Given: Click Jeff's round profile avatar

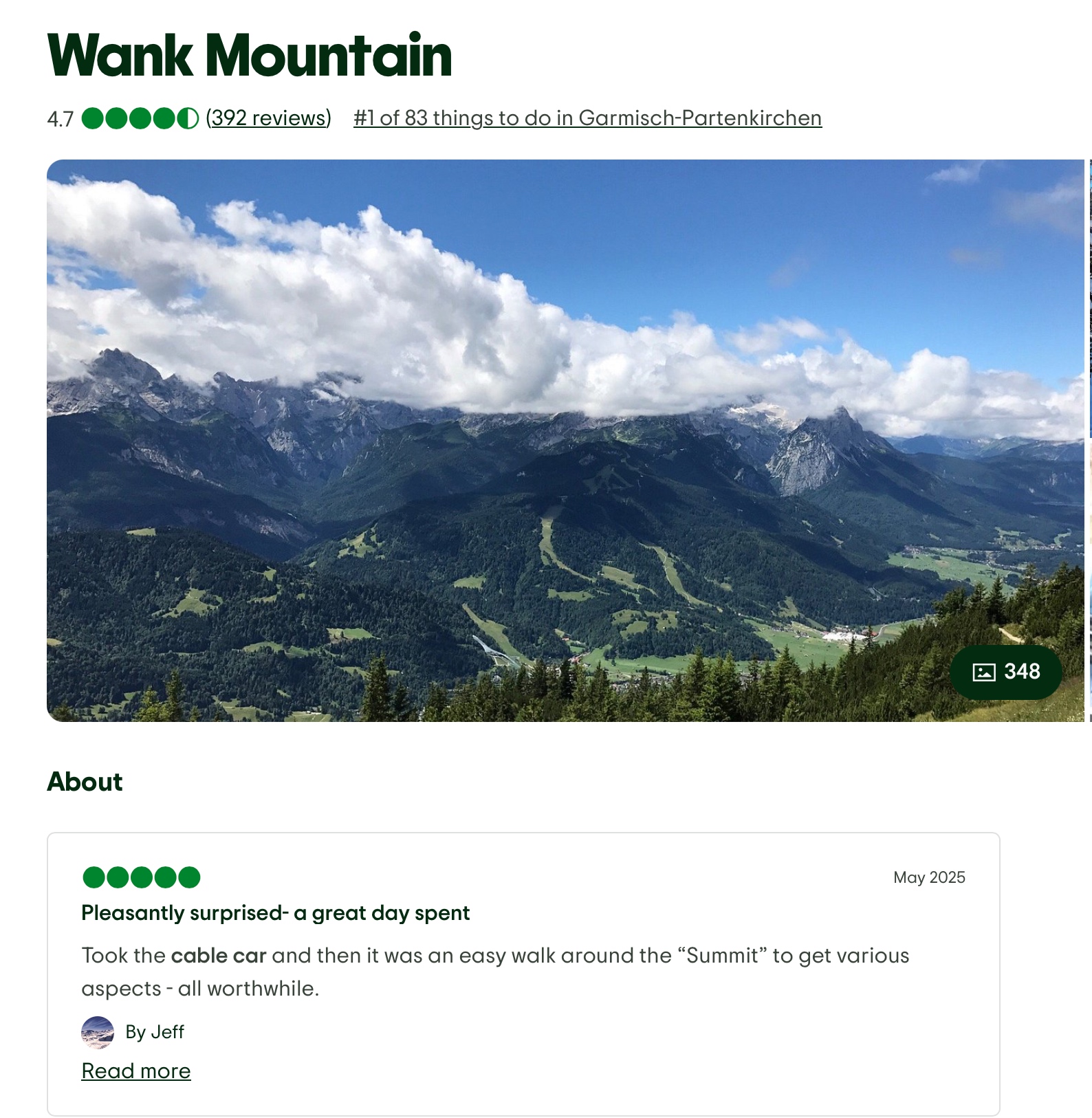Looking at the screenshot, I should tap(98, 1032).
